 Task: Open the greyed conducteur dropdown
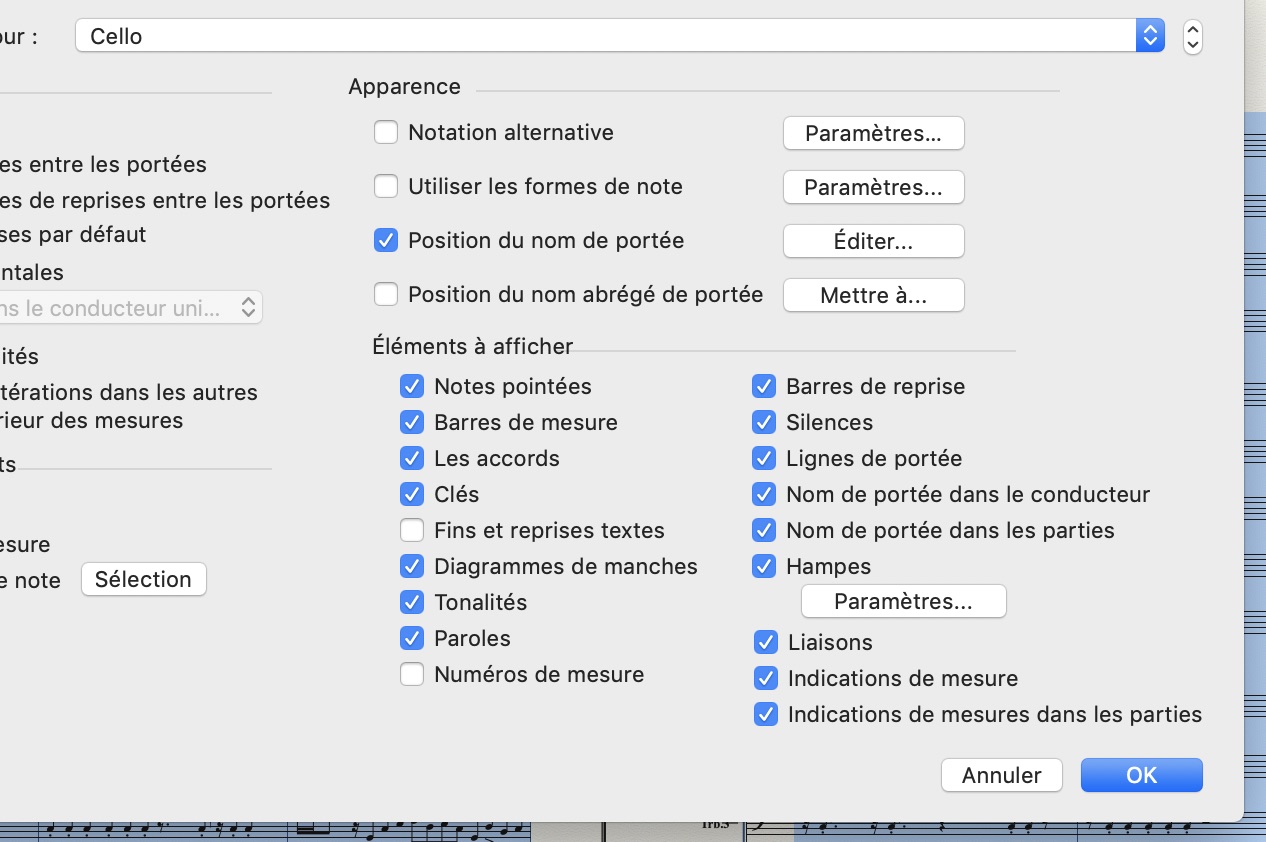pos(130,308)
